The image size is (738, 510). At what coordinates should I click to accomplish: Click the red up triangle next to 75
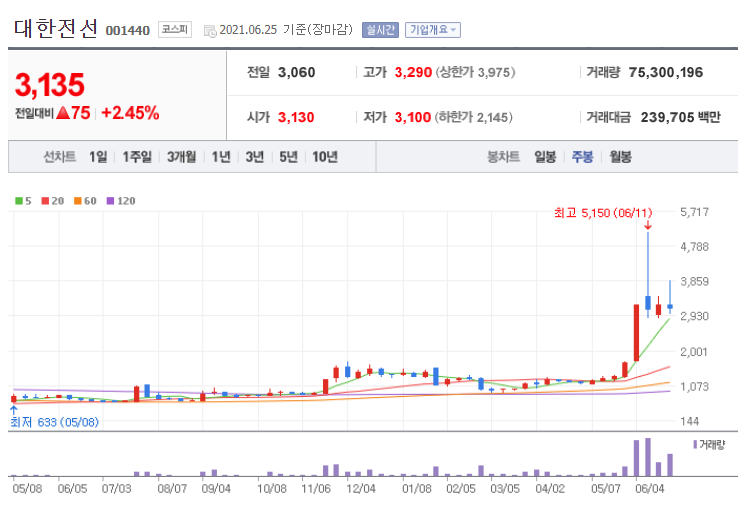(63, 113)
